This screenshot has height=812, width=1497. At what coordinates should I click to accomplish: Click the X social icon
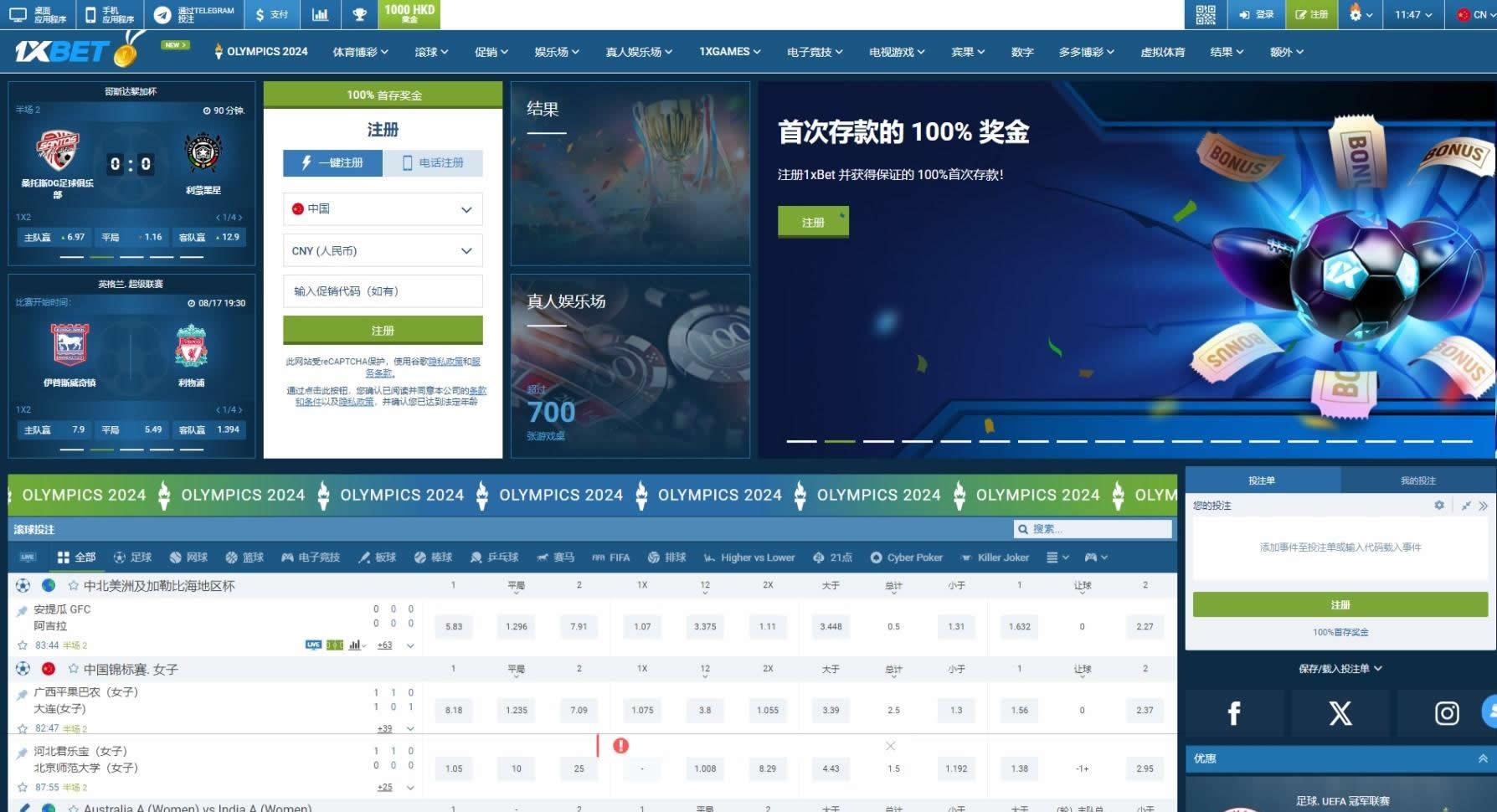click(1340, 713)
